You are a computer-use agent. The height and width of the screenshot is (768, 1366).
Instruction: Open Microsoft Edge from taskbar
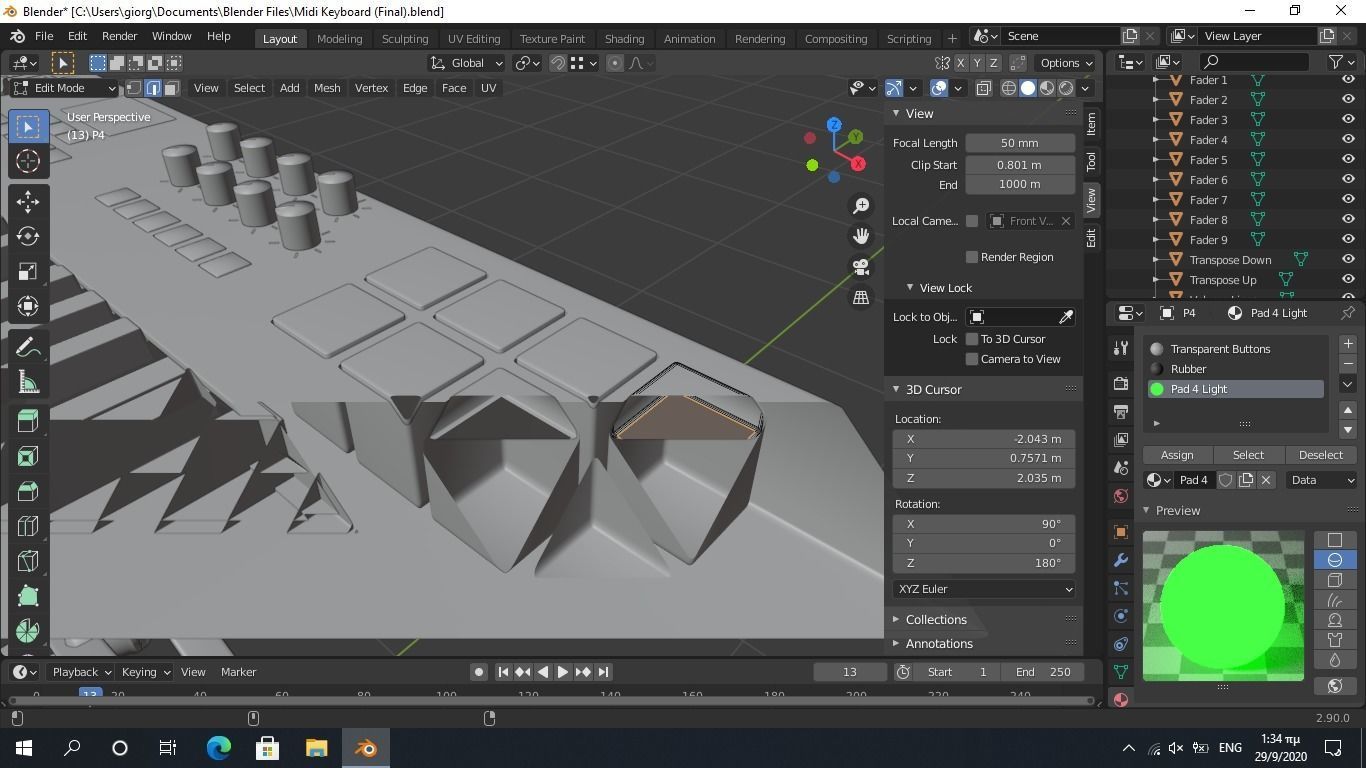218,748
